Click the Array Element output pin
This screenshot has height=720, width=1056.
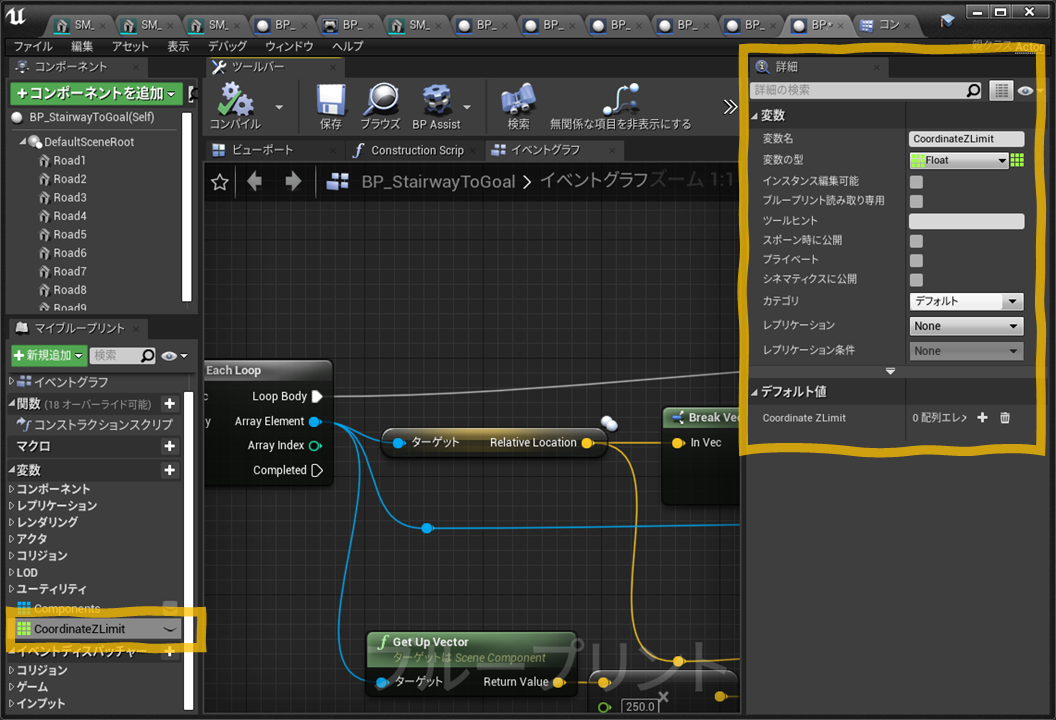point(315,422)
